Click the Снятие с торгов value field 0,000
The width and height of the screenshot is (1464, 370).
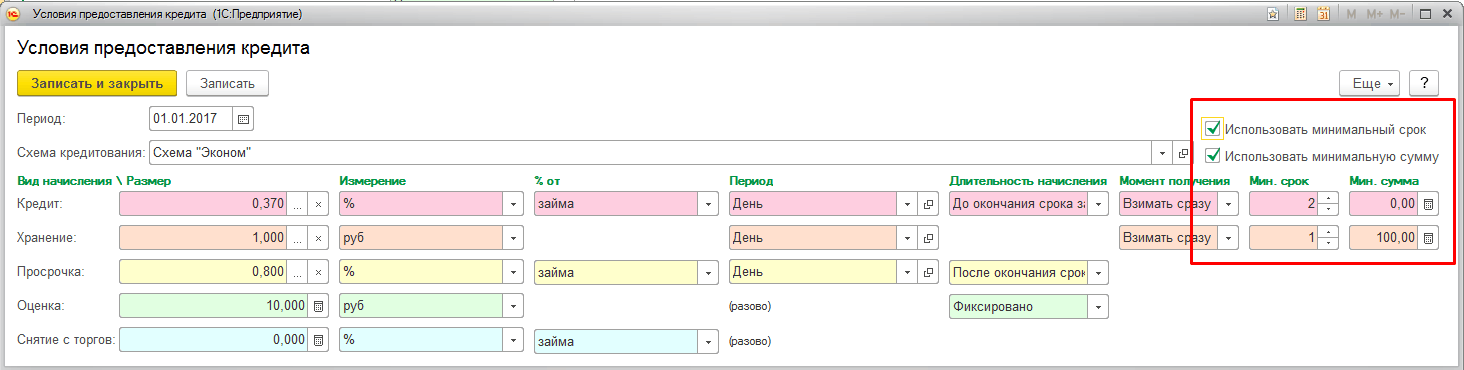pyautogui.click(x=213, y=340)
